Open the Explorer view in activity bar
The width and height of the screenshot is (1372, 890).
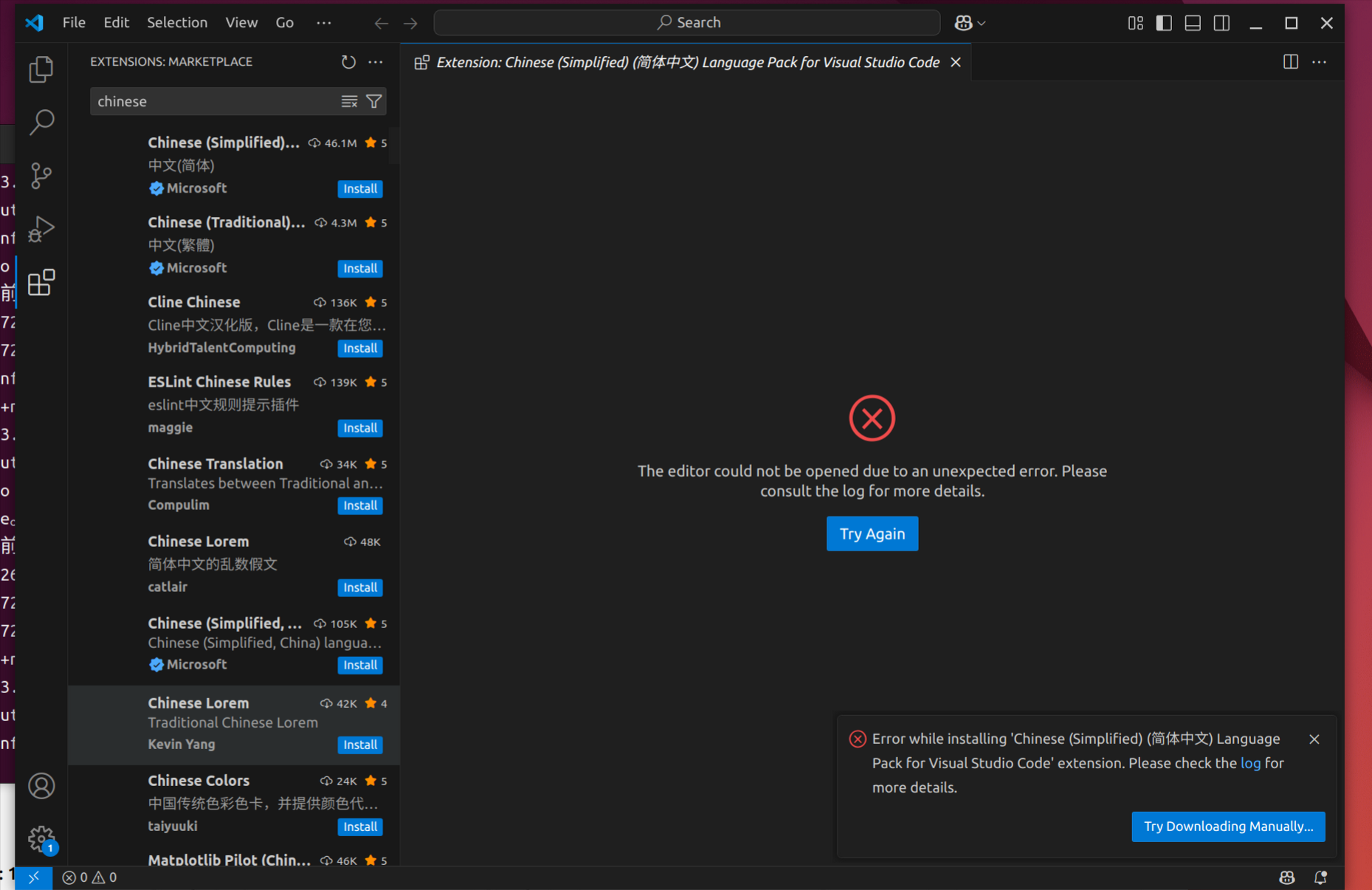click(x=41, y=69)
